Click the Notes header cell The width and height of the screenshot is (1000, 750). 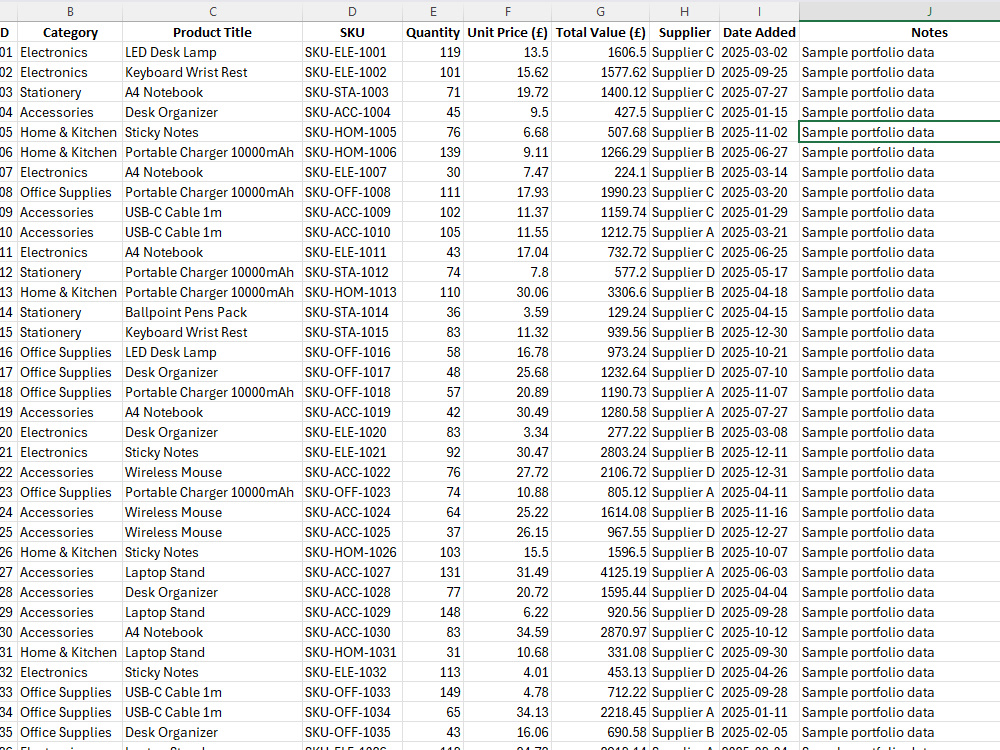[x=899, y=33]
